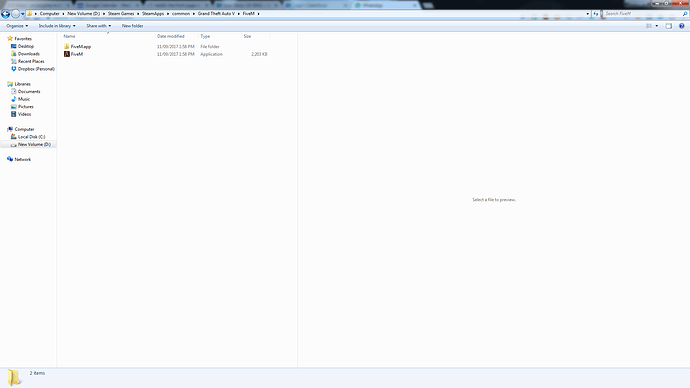Open the Help icon
The width and height of the screenshot is (690, 388).
[x=681, y=26]
